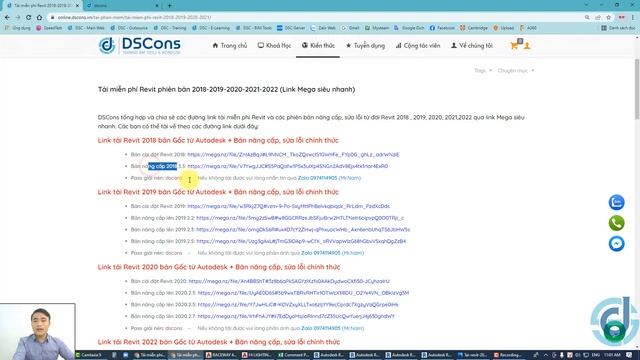Click the heading Link tải Revit 2020
The width and height of the screenshot is (640, 360).
tap(219, 267)
